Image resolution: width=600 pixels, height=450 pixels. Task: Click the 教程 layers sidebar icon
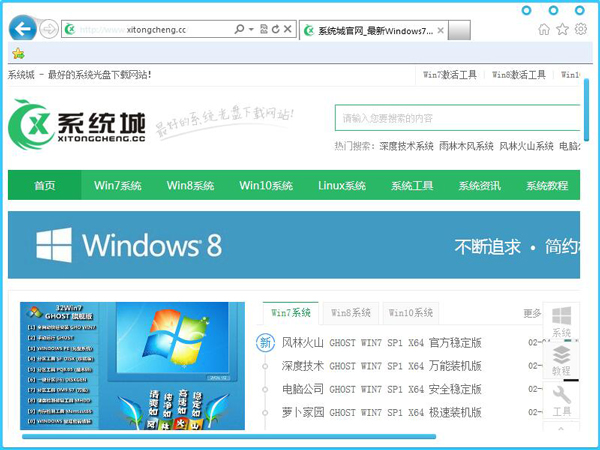click(561, 360)
